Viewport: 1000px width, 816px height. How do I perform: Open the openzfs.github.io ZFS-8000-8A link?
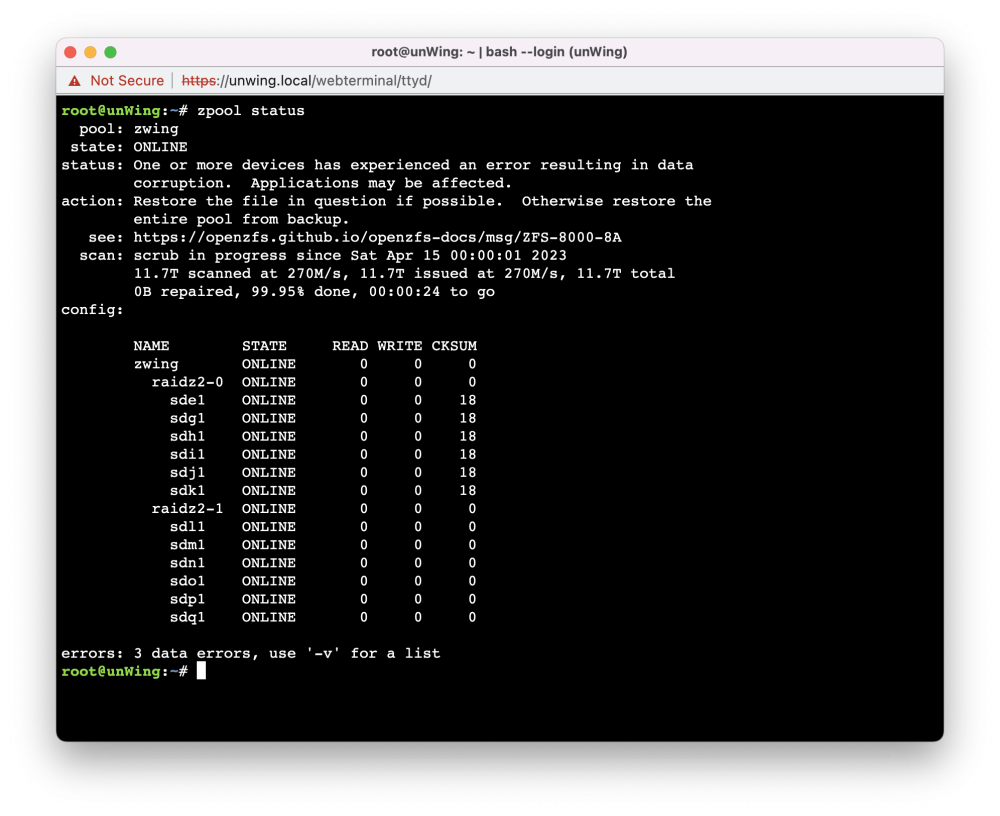click(377, 237)
